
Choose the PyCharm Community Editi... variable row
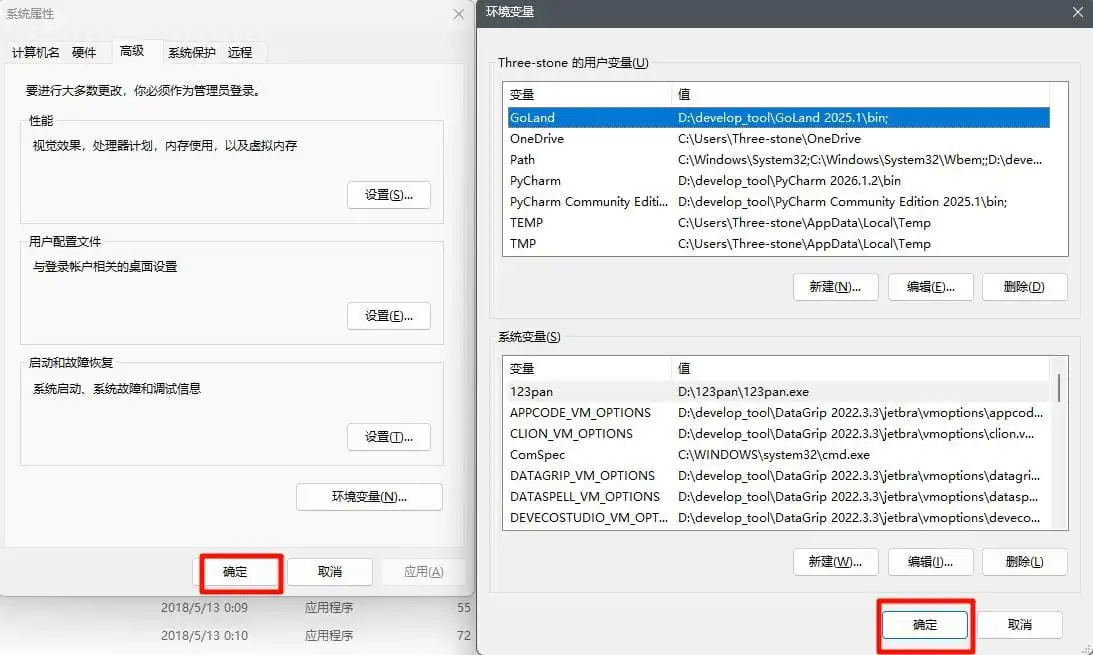(779, 201)
